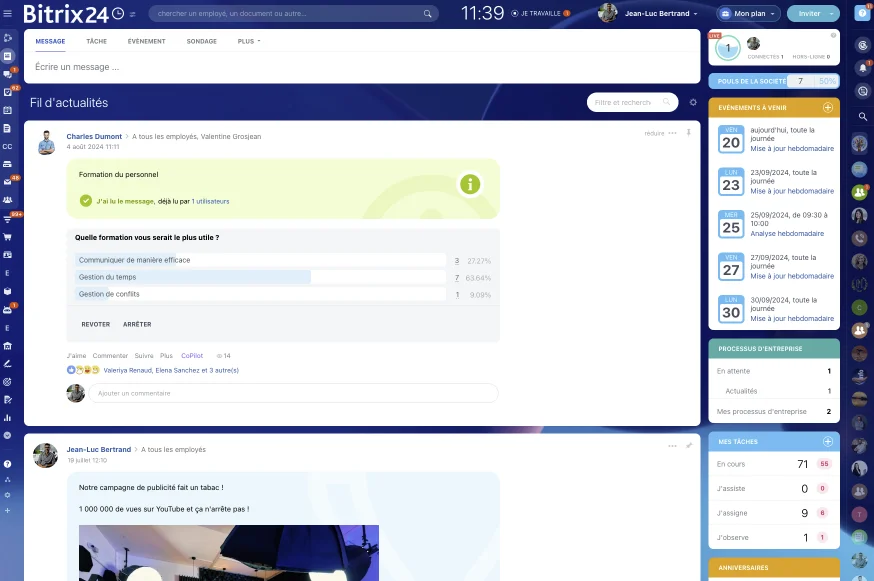Add event with plus in Événements à venir
Viewport: 874px width, 581px height.
click(827, 107)
